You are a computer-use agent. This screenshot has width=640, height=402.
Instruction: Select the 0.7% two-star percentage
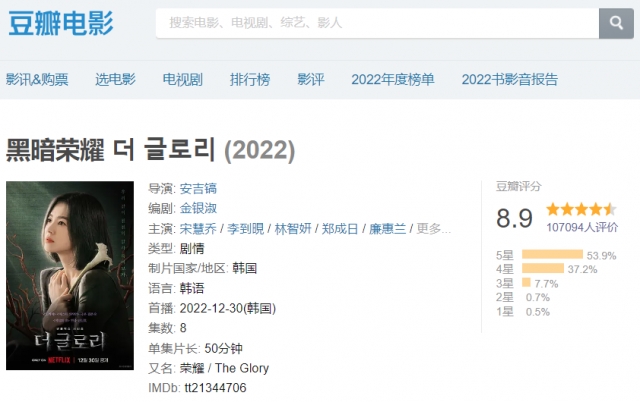[x=538, y=298]
